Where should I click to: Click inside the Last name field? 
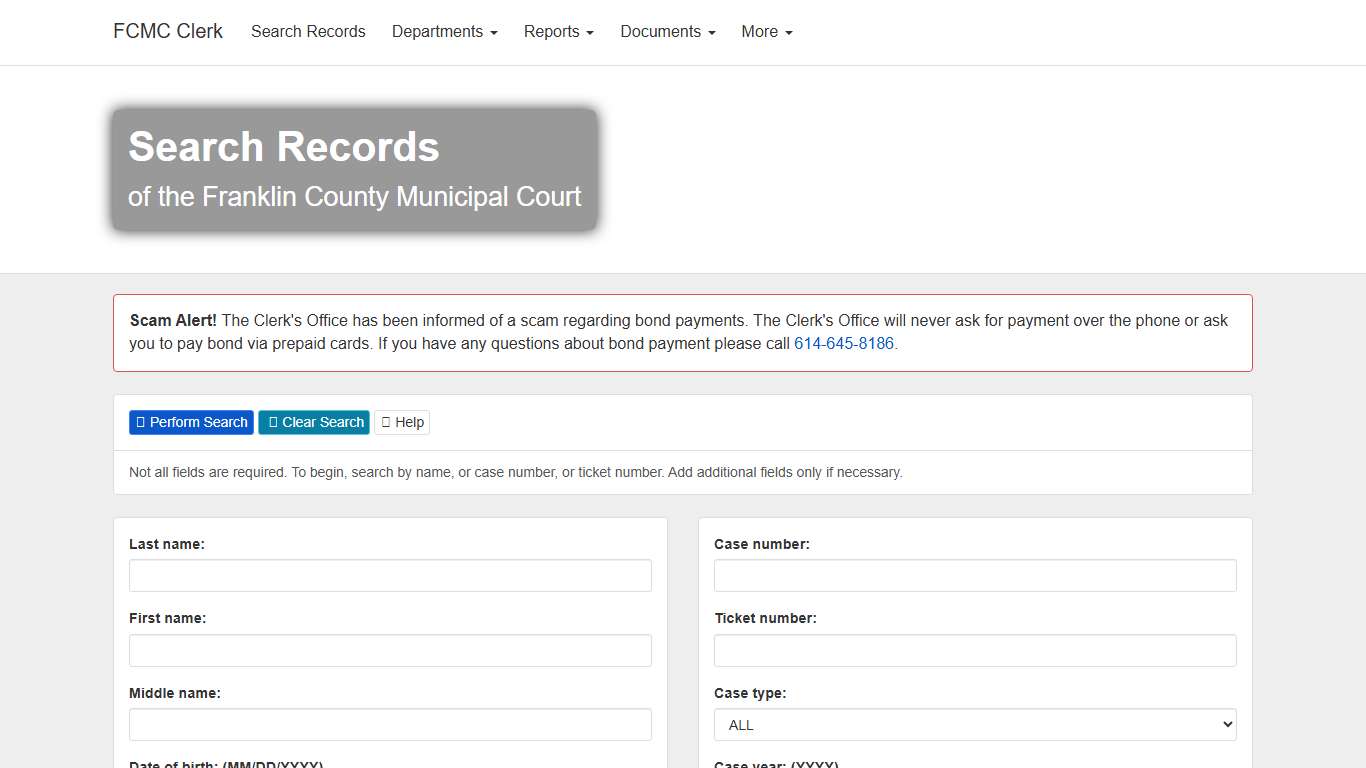[390, 575]
